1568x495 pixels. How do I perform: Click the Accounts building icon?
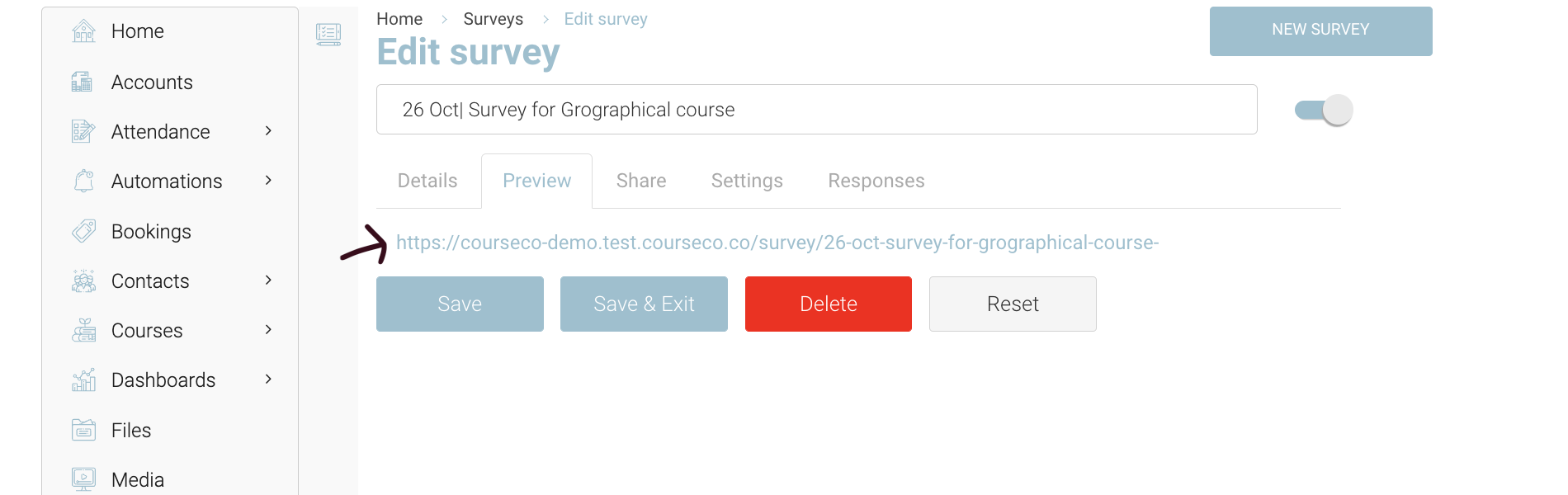[83, 82]
